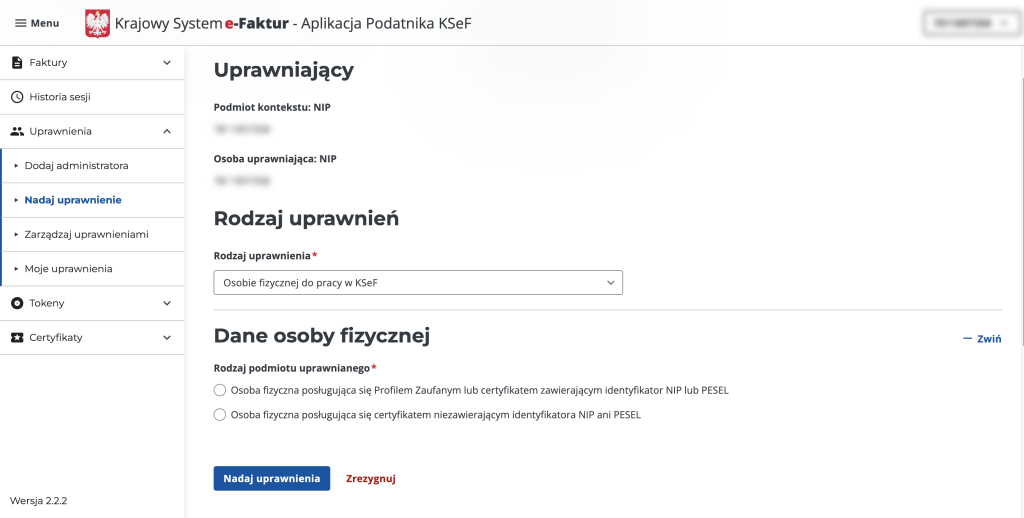Expand the Faktury section chevron
This screenshot has width=1024, height=518.
[x=167, y=63]
